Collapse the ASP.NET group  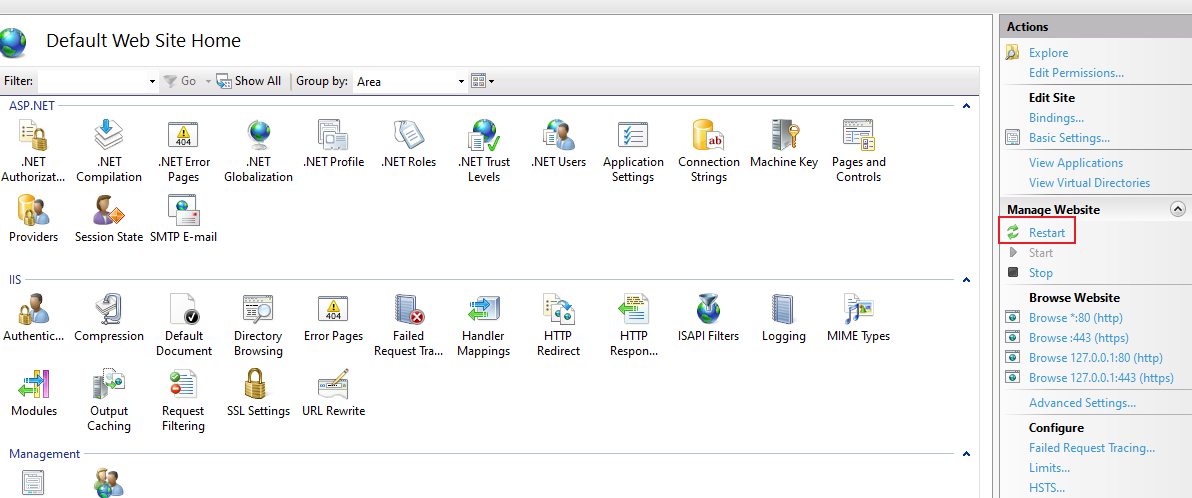point(966,106)
